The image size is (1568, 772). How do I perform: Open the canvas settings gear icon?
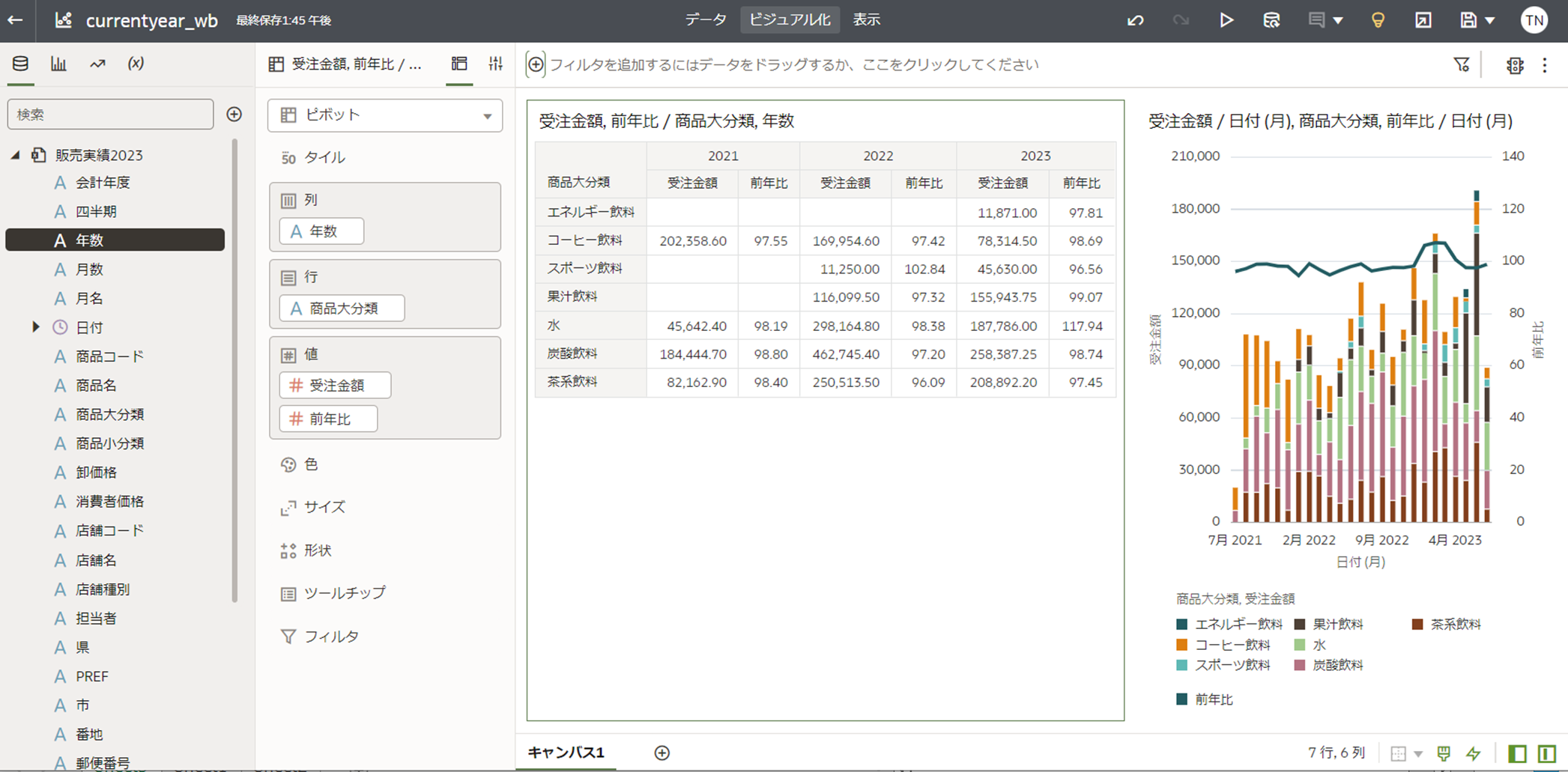coord(1515,64)
